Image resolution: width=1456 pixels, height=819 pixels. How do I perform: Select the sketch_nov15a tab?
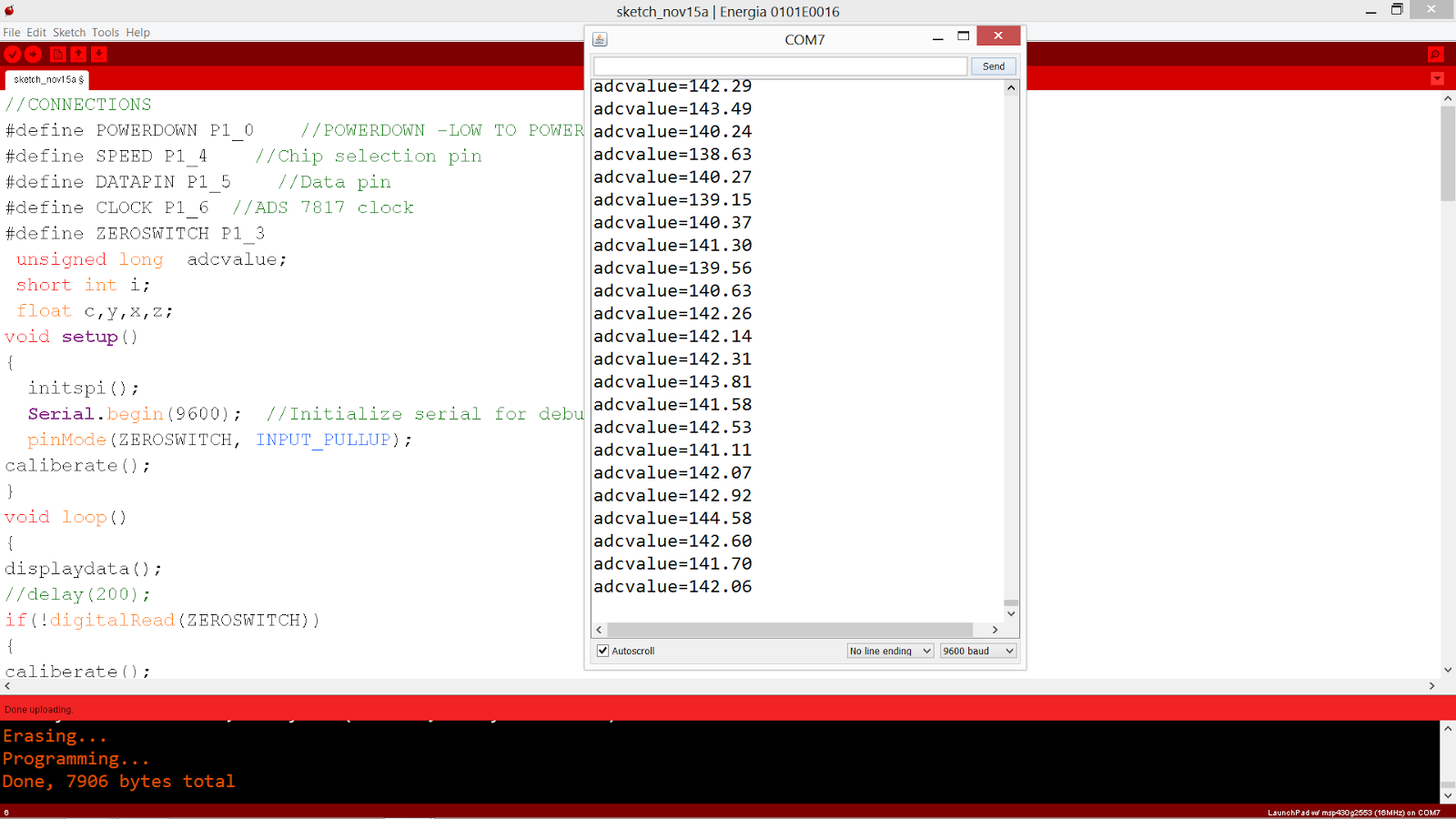[44, 79]
